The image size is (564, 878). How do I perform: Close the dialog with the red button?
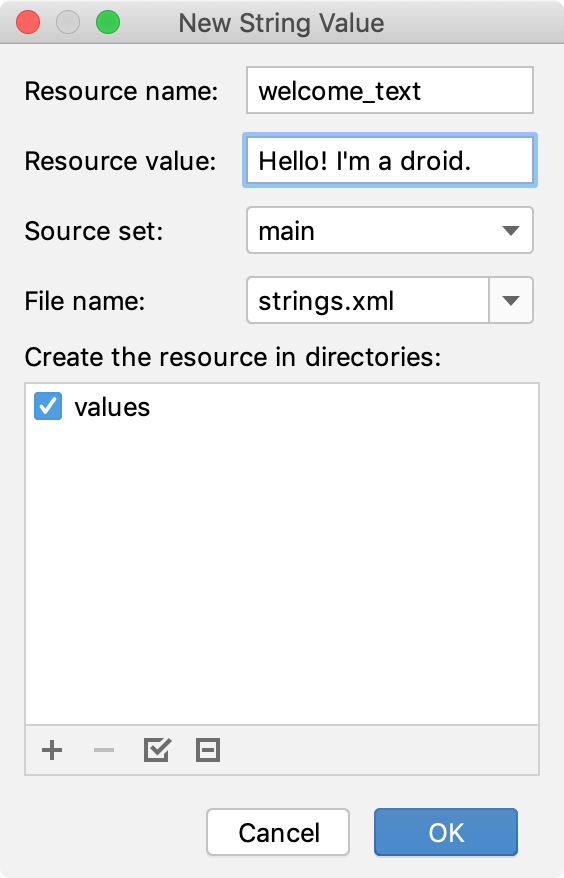[28, 22]
